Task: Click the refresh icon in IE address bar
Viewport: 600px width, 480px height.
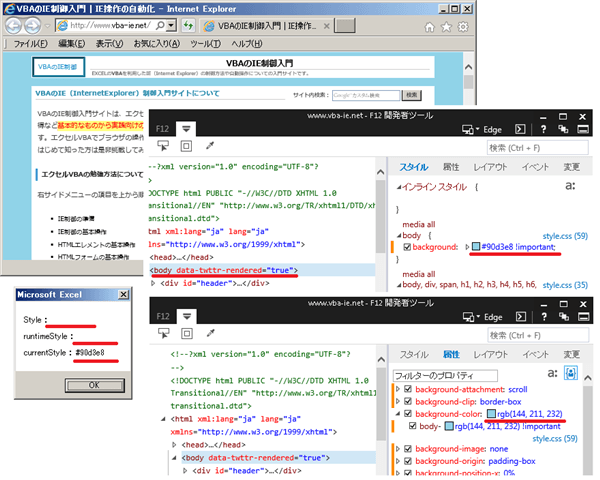Action: [188, 26]
